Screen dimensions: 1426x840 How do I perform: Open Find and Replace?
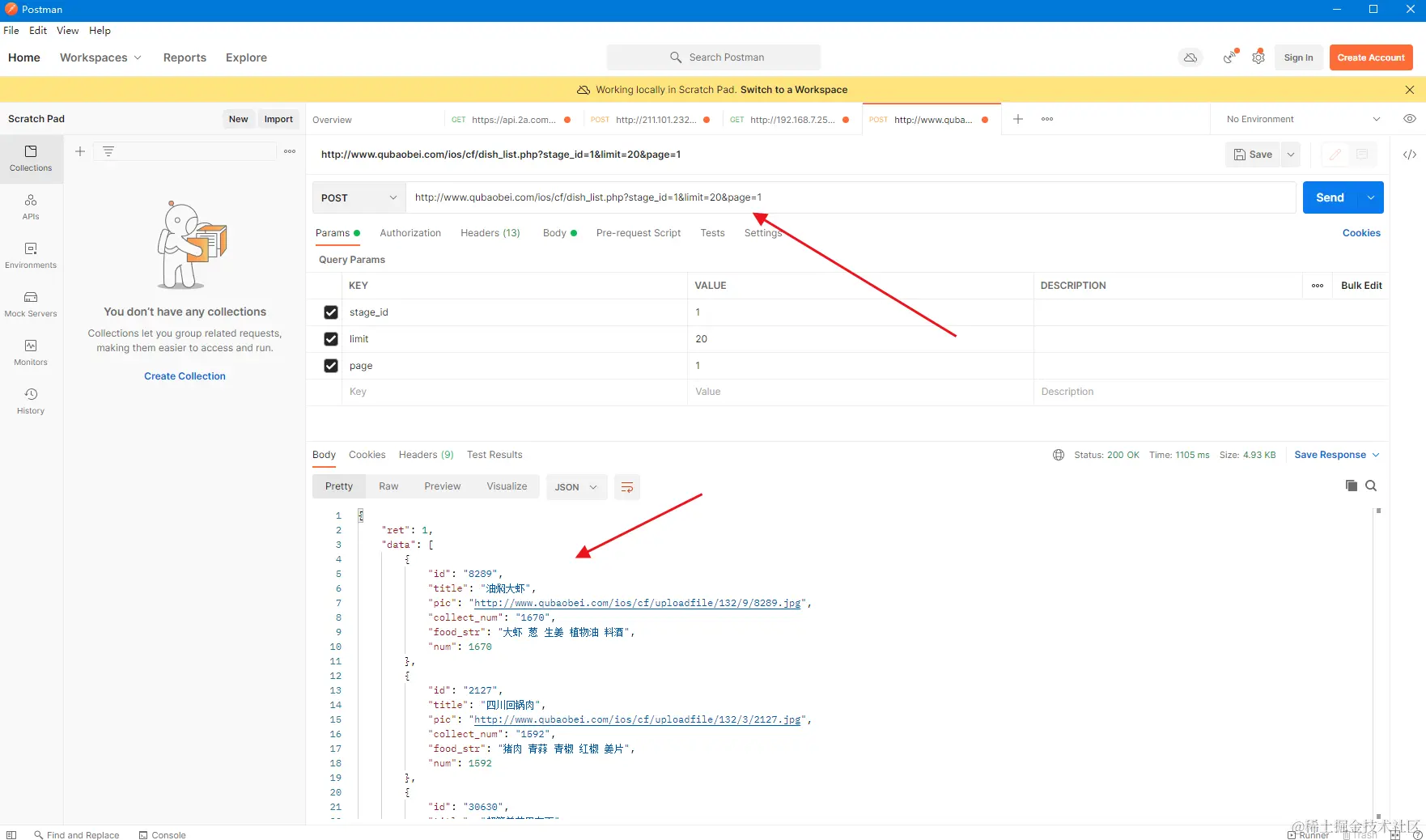point(76,835)
